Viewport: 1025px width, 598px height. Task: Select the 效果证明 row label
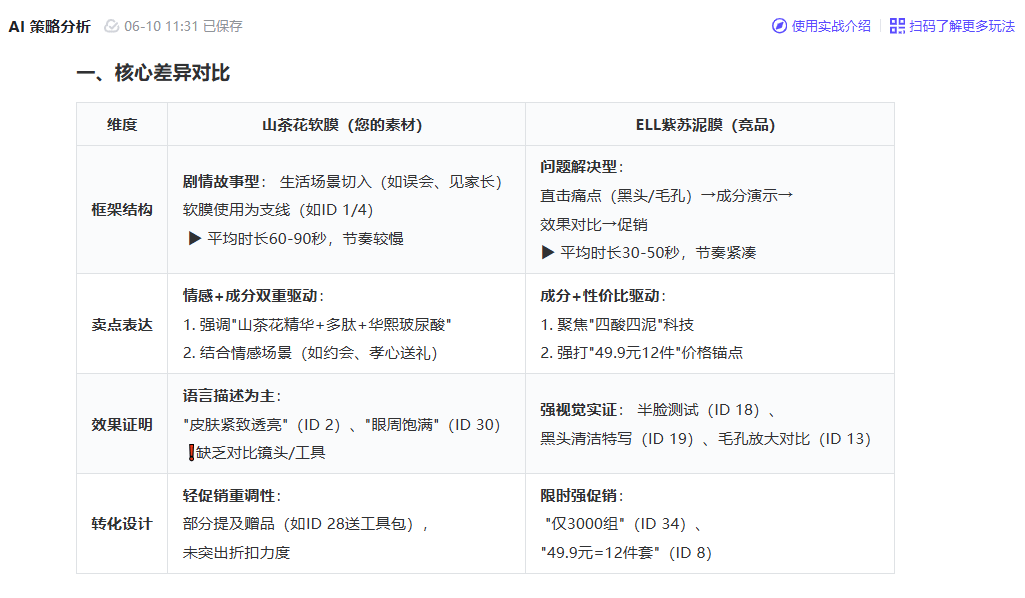click(122, 424)
